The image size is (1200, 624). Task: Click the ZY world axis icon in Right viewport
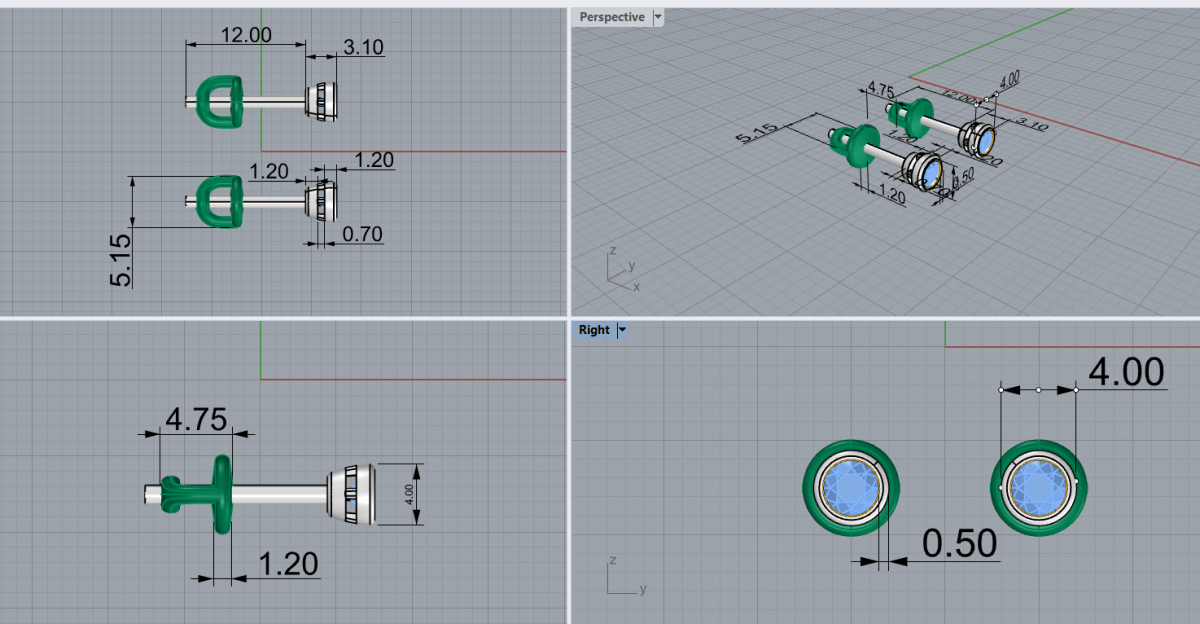622,580
